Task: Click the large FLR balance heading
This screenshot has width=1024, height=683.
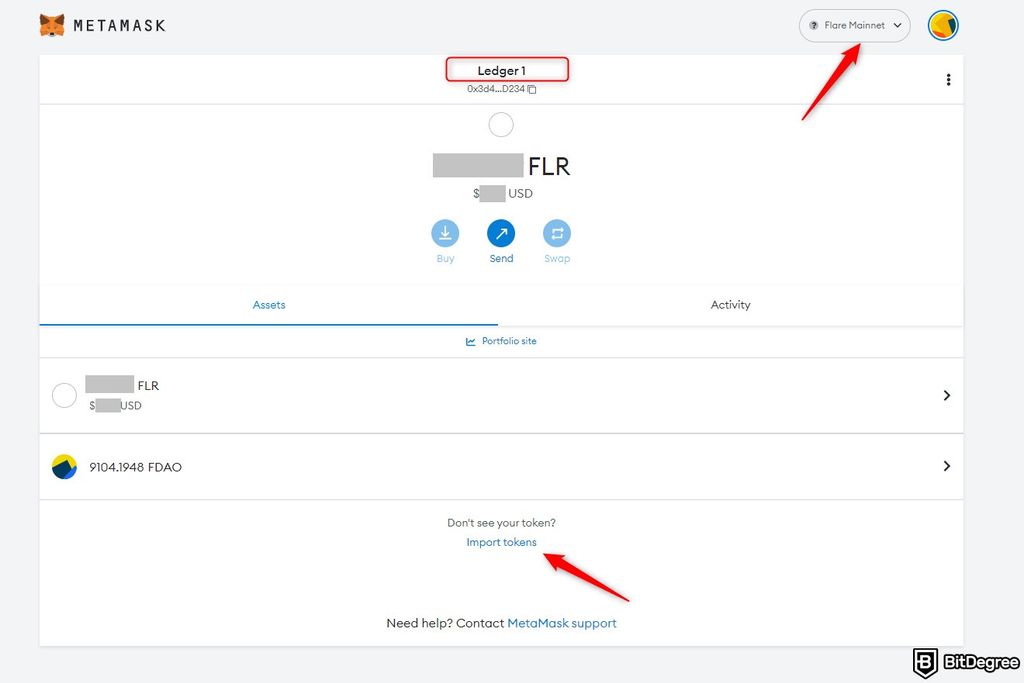Action: pos(502,166)
